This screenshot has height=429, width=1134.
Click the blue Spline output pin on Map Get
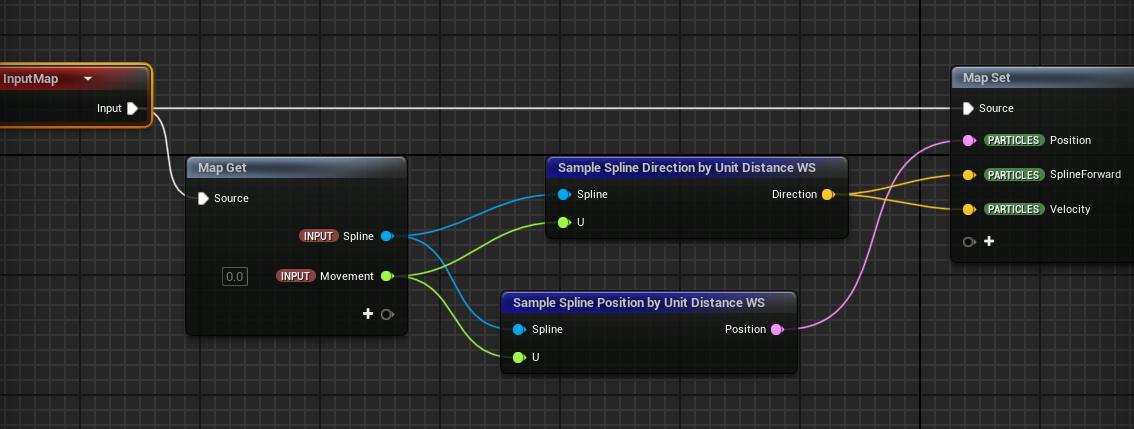tap(386, 236)
